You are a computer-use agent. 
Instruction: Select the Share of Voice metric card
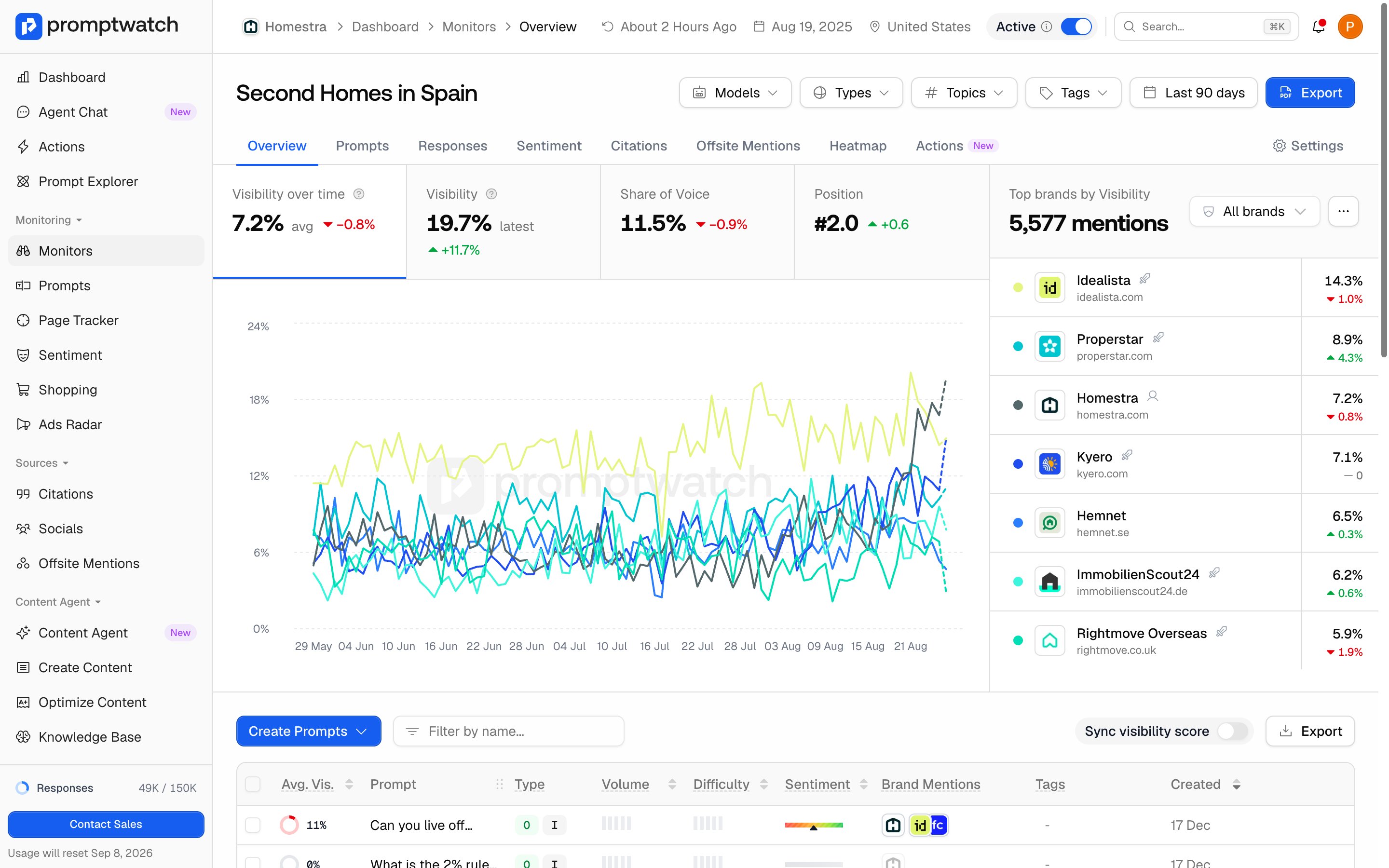click(697, 222)
